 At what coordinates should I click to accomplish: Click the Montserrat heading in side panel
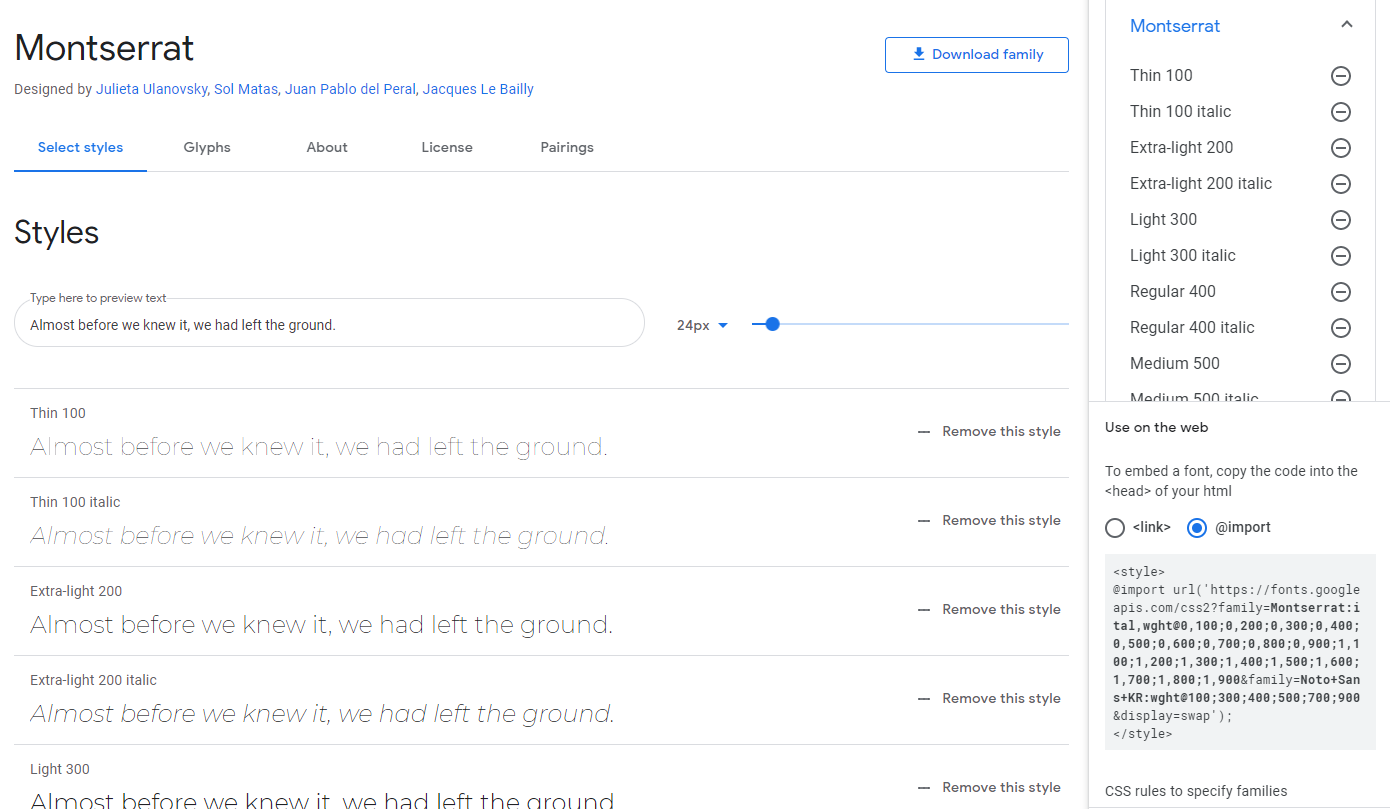(1175, 26)
